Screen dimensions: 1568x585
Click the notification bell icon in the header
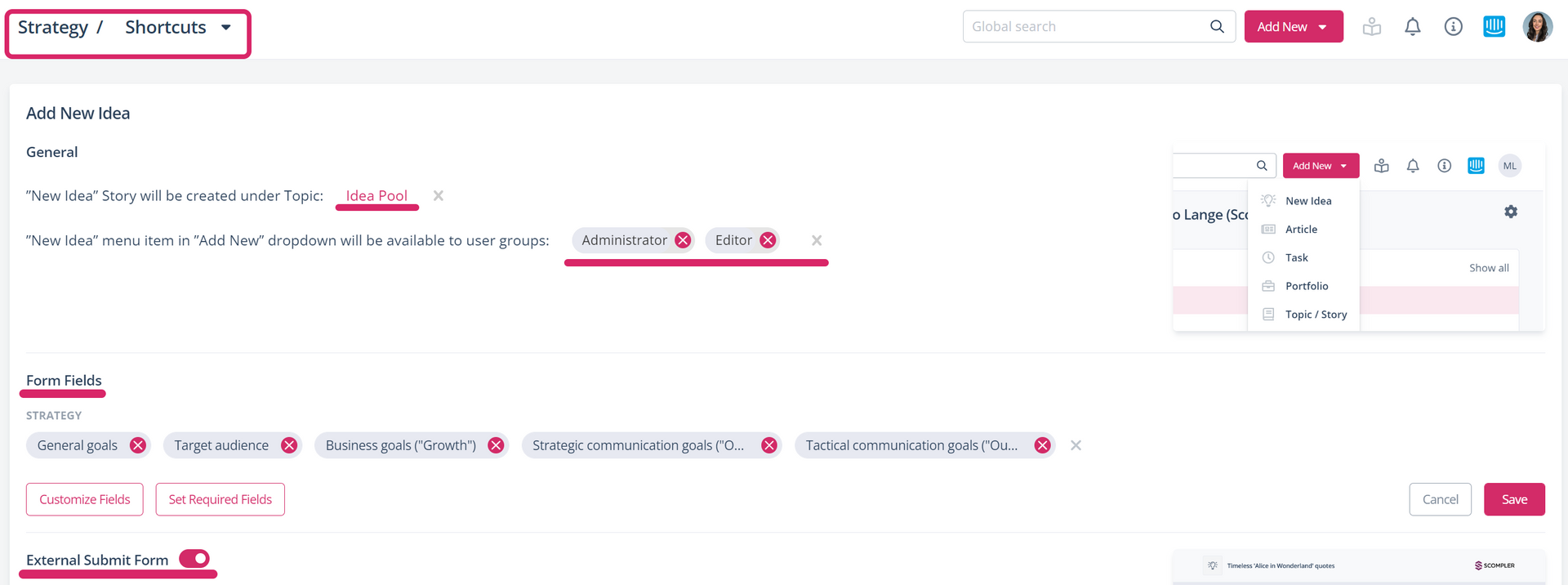click(1412, 27)
